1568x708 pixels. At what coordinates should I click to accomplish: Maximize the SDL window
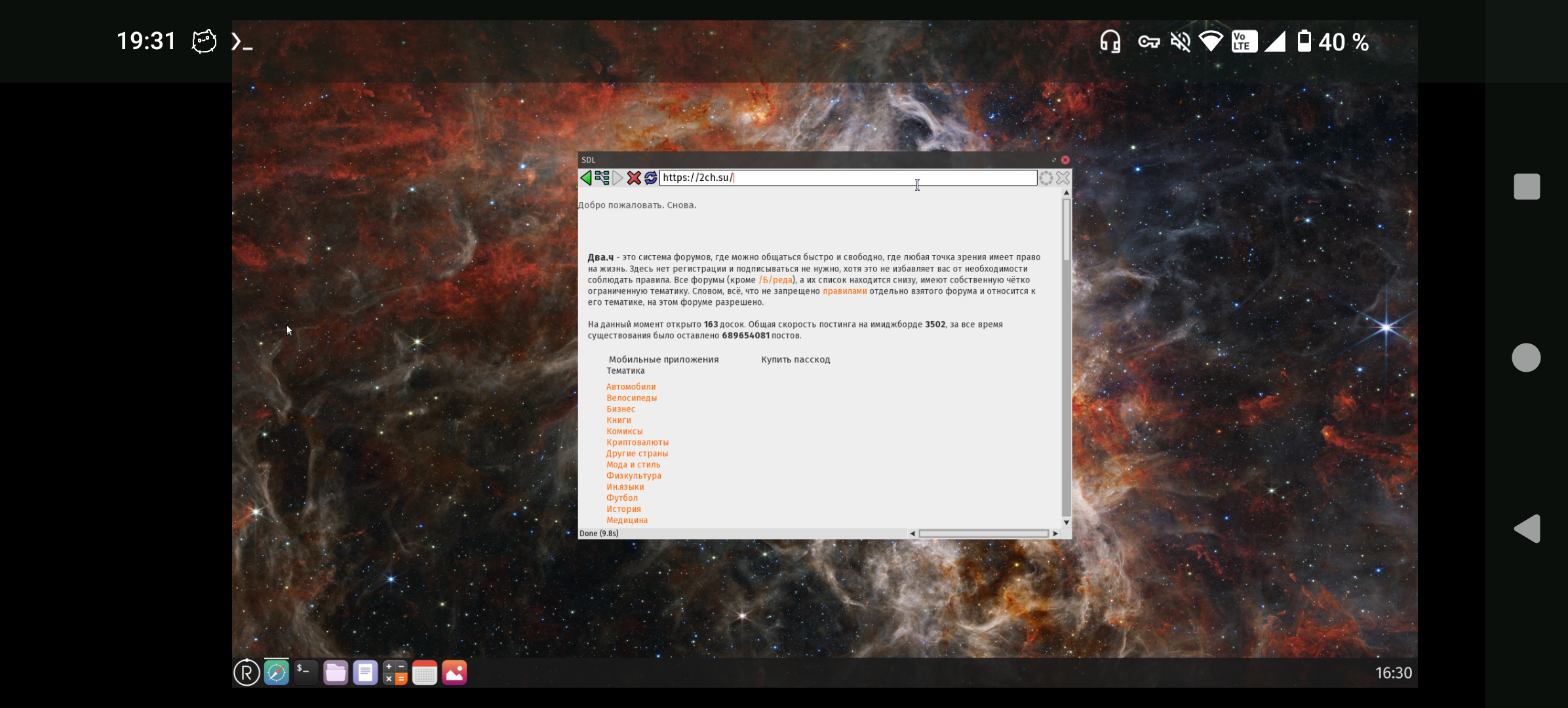[1054, 160]
